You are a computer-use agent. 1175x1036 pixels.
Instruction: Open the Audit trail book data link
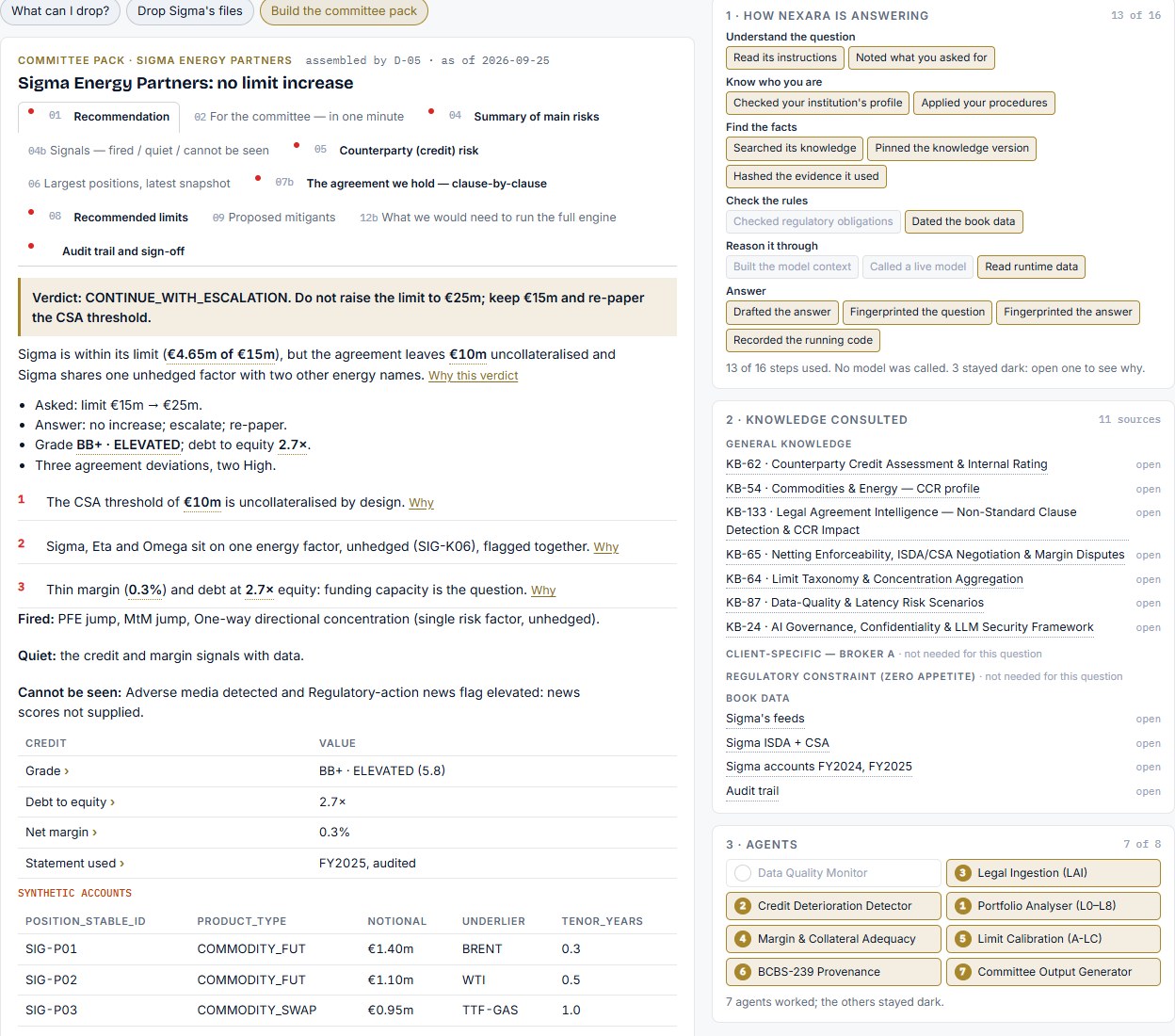click(752, 791)
